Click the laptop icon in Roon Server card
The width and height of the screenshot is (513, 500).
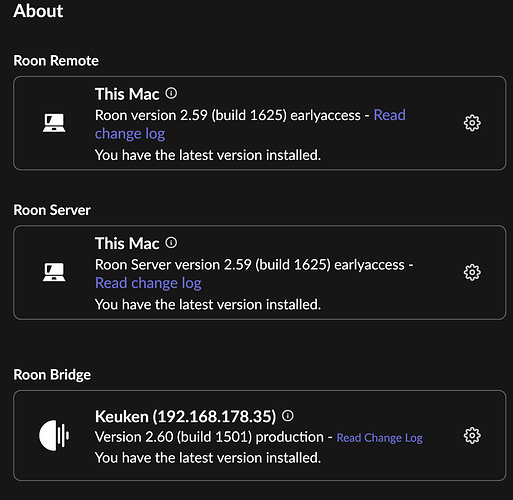pos(54,272)
